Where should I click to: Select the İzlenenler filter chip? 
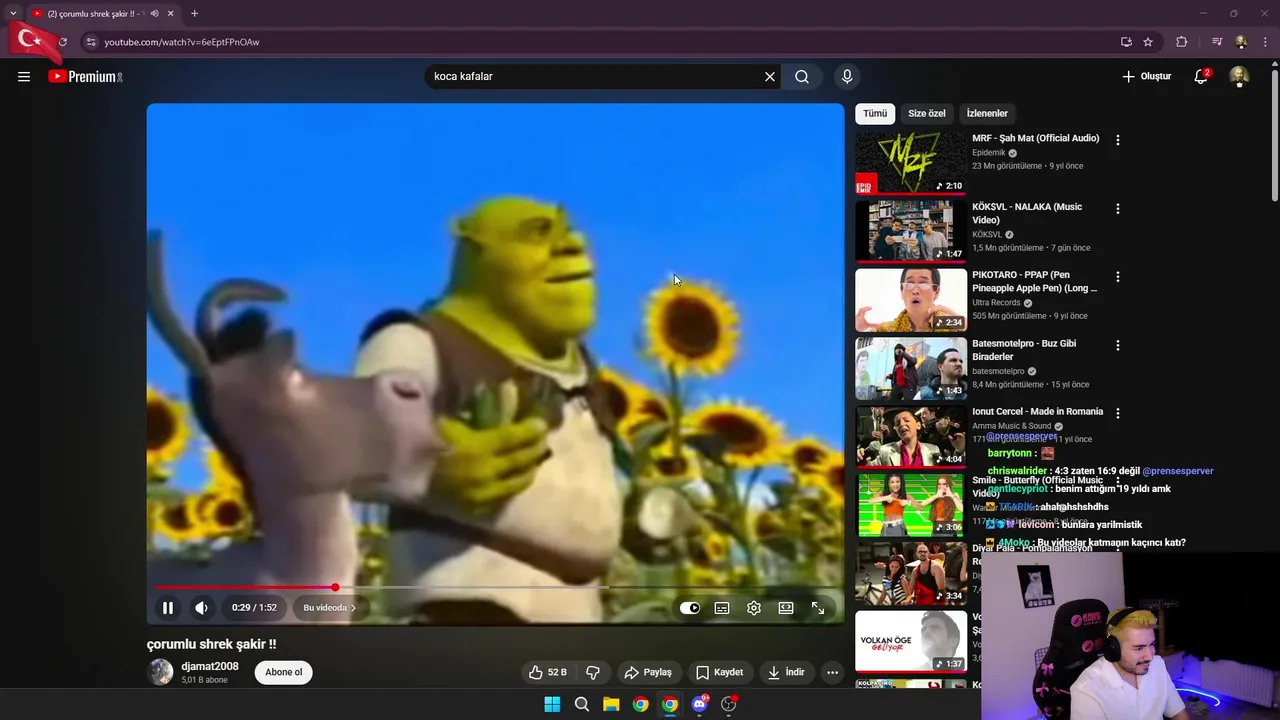tap(987, 113)
